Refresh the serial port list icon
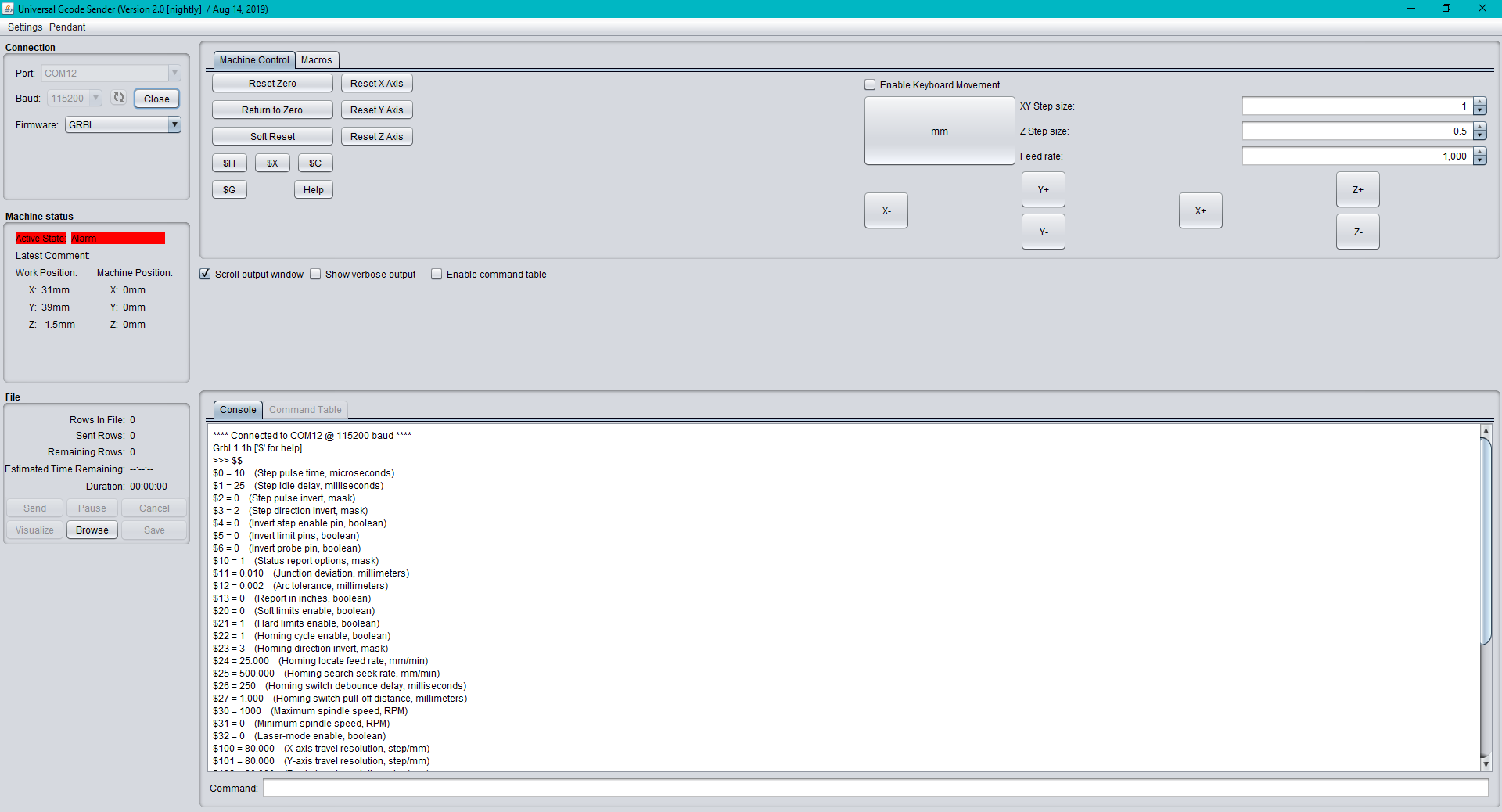Viewport: 1502px width, 812px height. (119, 98)
